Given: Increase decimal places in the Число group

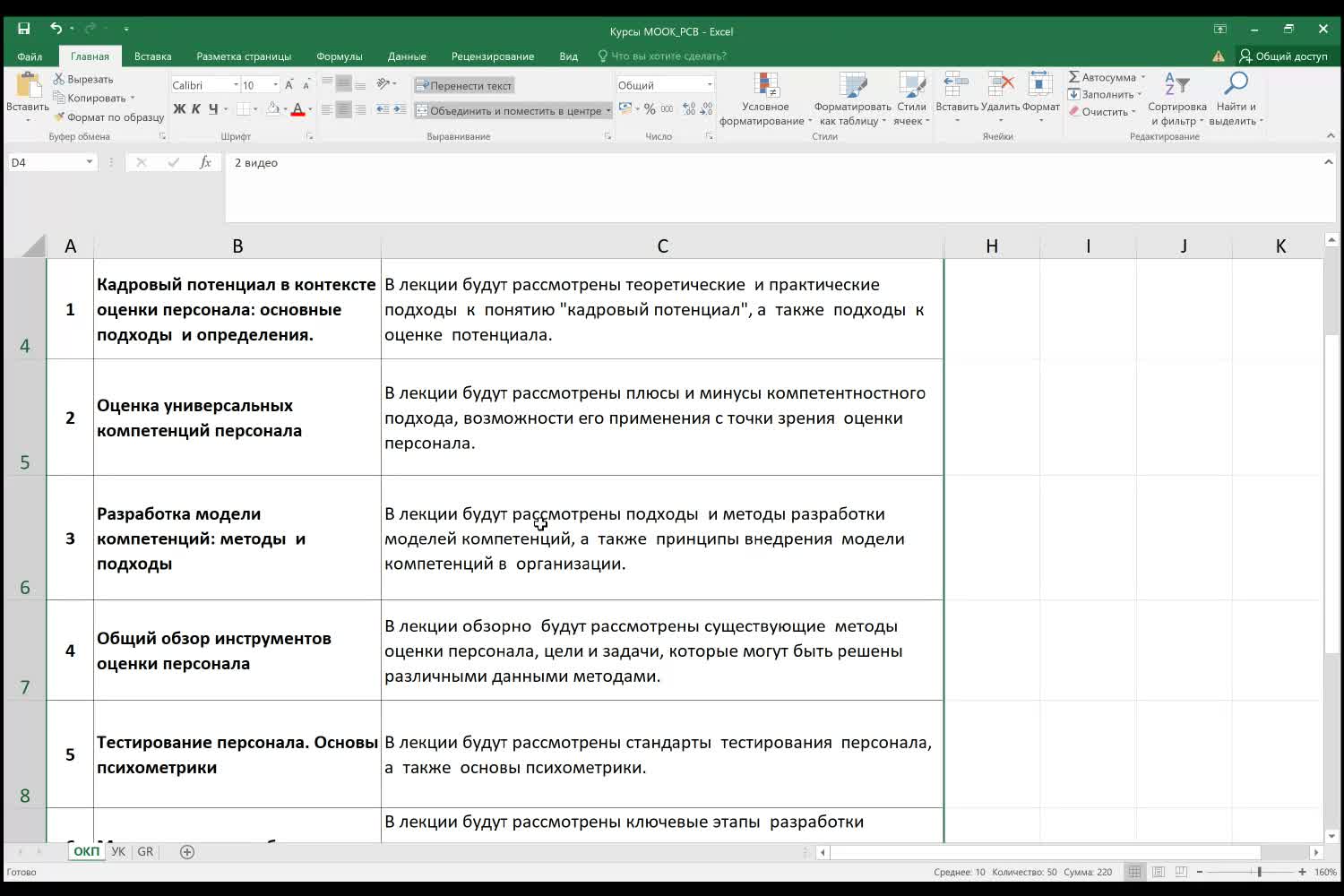Looking at the screenshot, I should [x=688, y=109].
